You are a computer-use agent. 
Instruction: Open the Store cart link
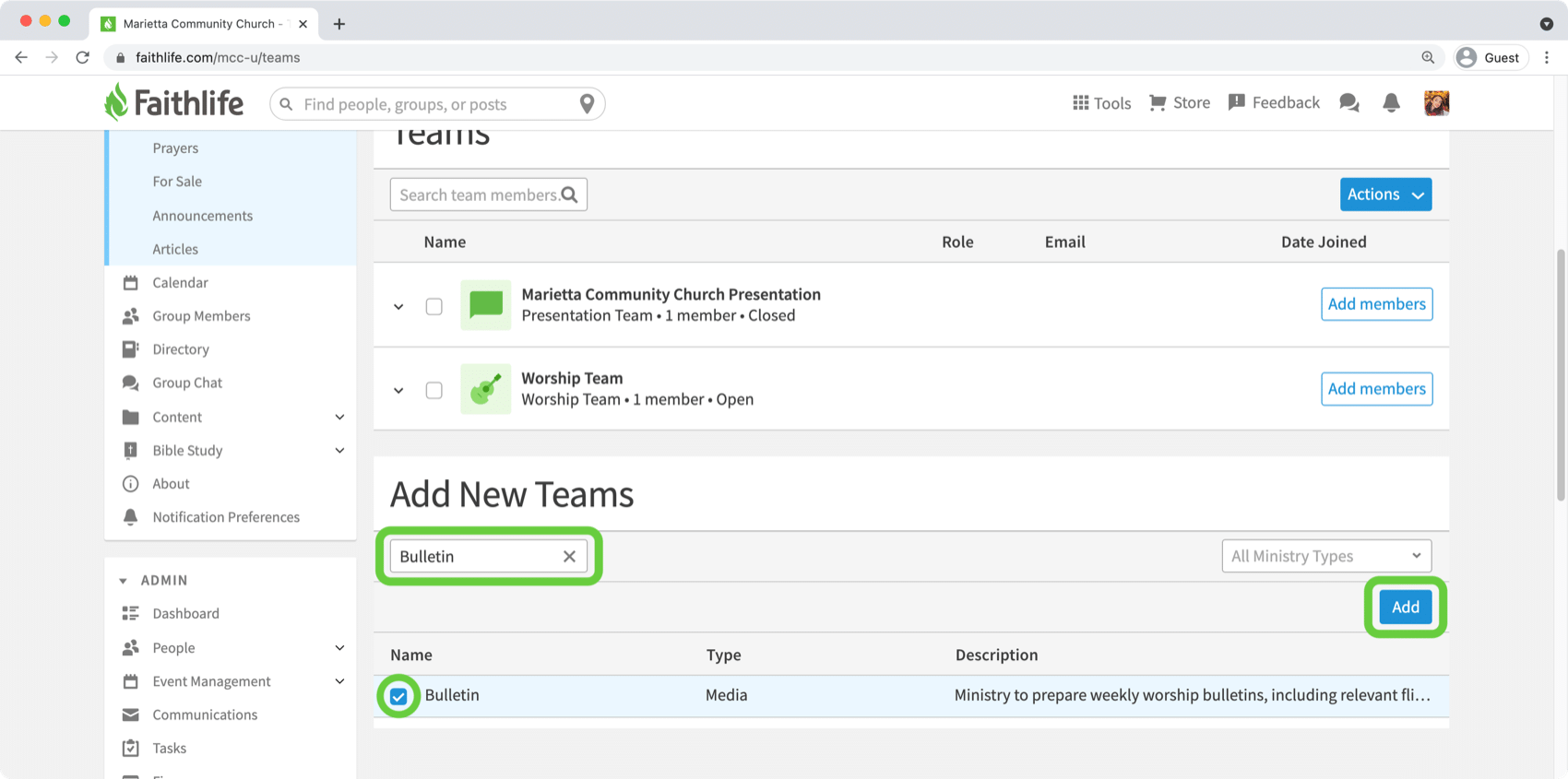[x=1179, y=103]
